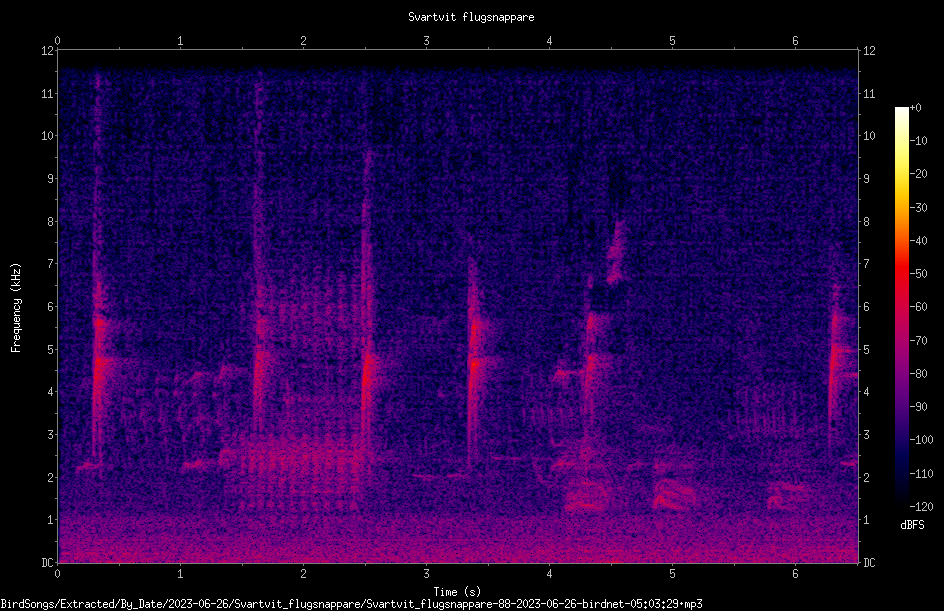Click the "-80" color scale label
The image size is (944, 611).
pyautogui.click(x=918, y=374)
